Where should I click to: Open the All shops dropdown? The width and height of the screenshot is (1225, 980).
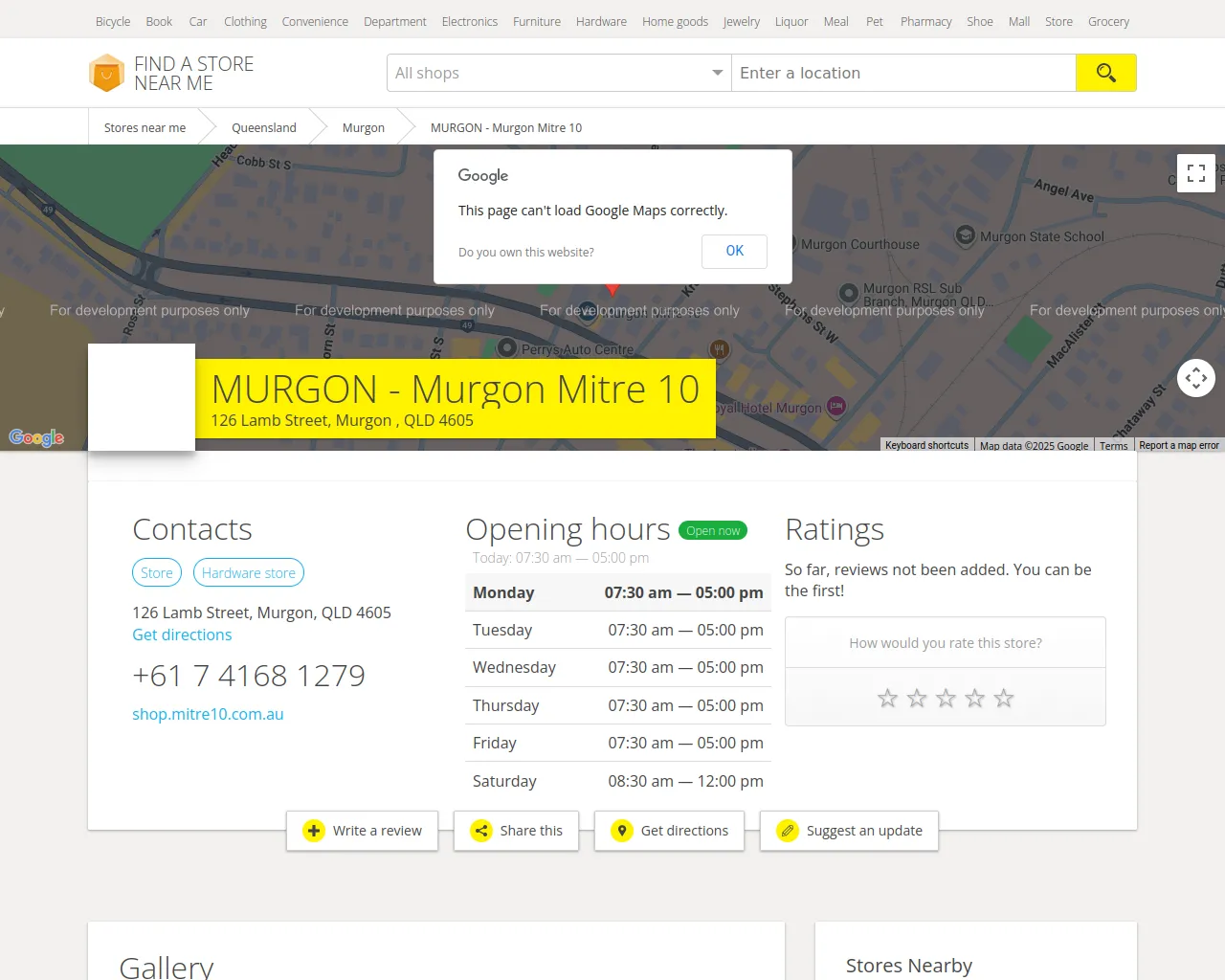[559, 73]
